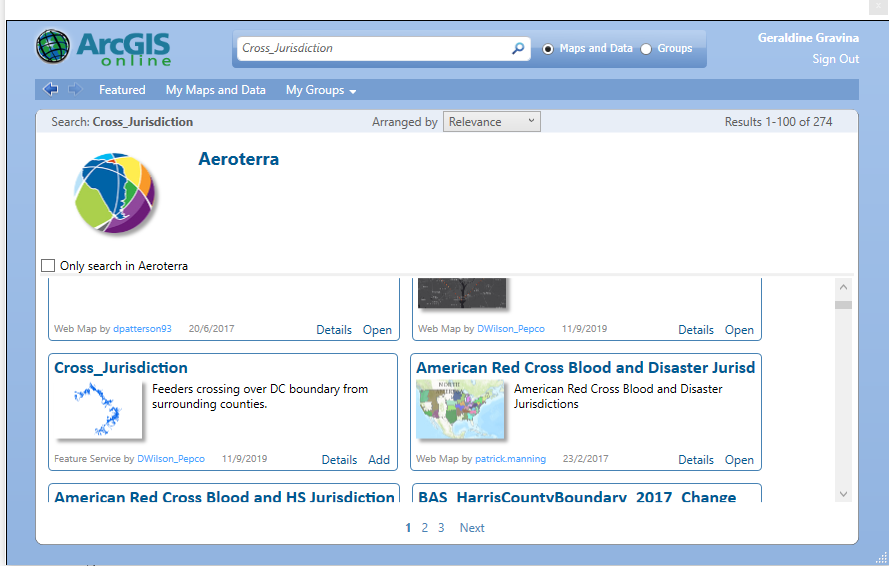
Task: Click American Red Cross Blood and Disaster Jurisd title
Action: [x=586, y=368]
